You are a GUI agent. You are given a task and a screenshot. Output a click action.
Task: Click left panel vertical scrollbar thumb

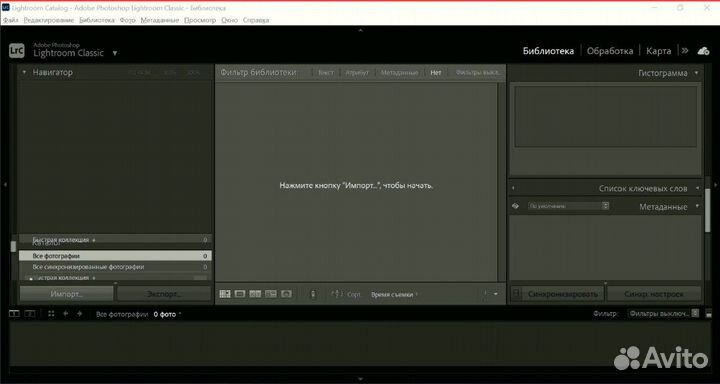[13, 247]
